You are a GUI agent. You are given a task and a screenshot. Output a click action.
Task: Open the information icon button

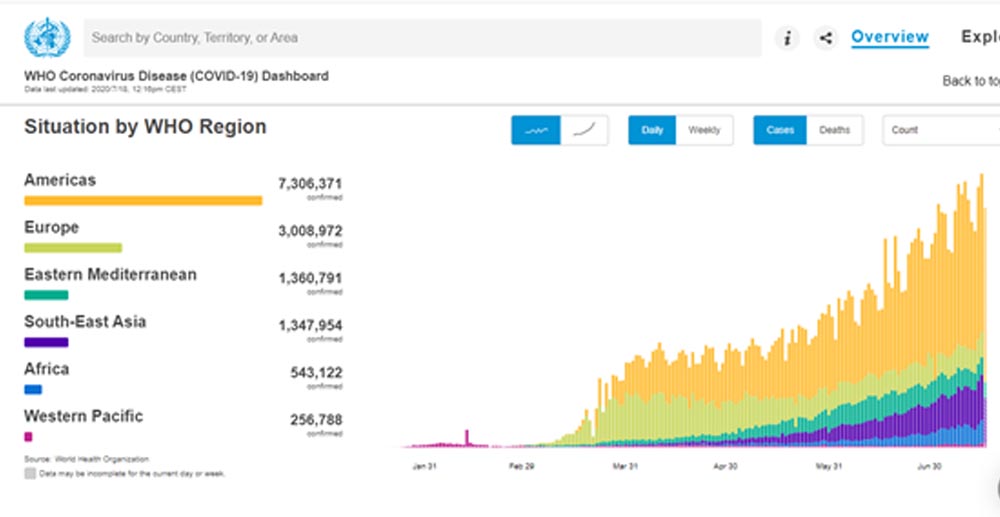tap(788, 38)
